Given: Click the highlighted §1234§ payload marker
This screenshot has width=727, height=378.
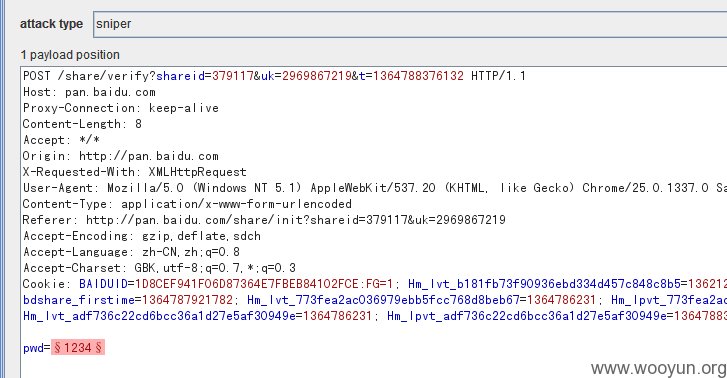Looking at the screenshot, I should (78, 347).
